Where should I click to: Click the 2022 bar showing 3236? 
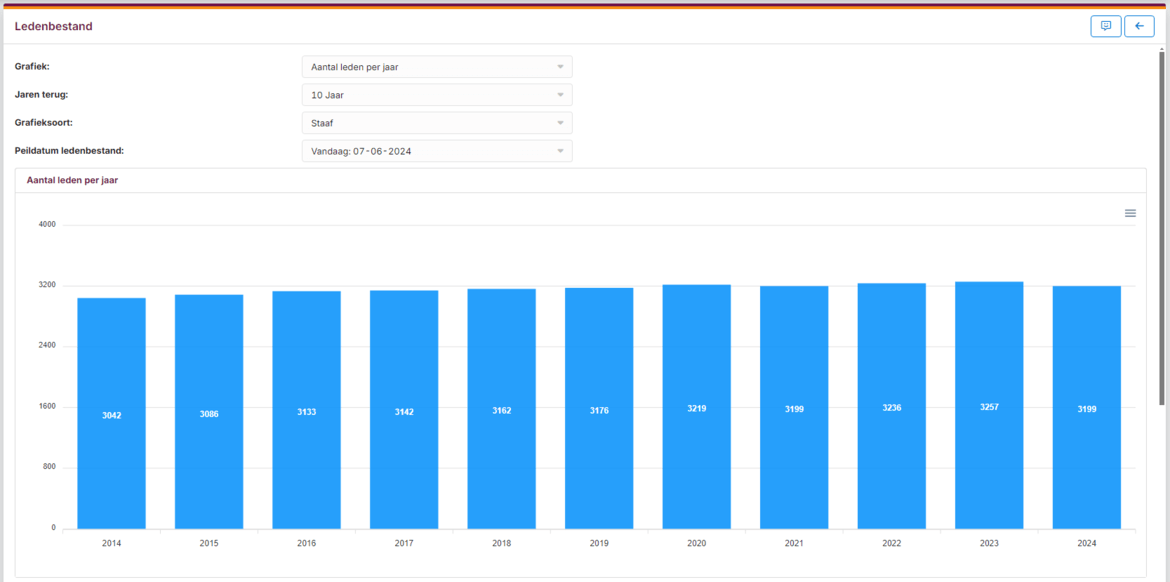[x=892, y=406]
